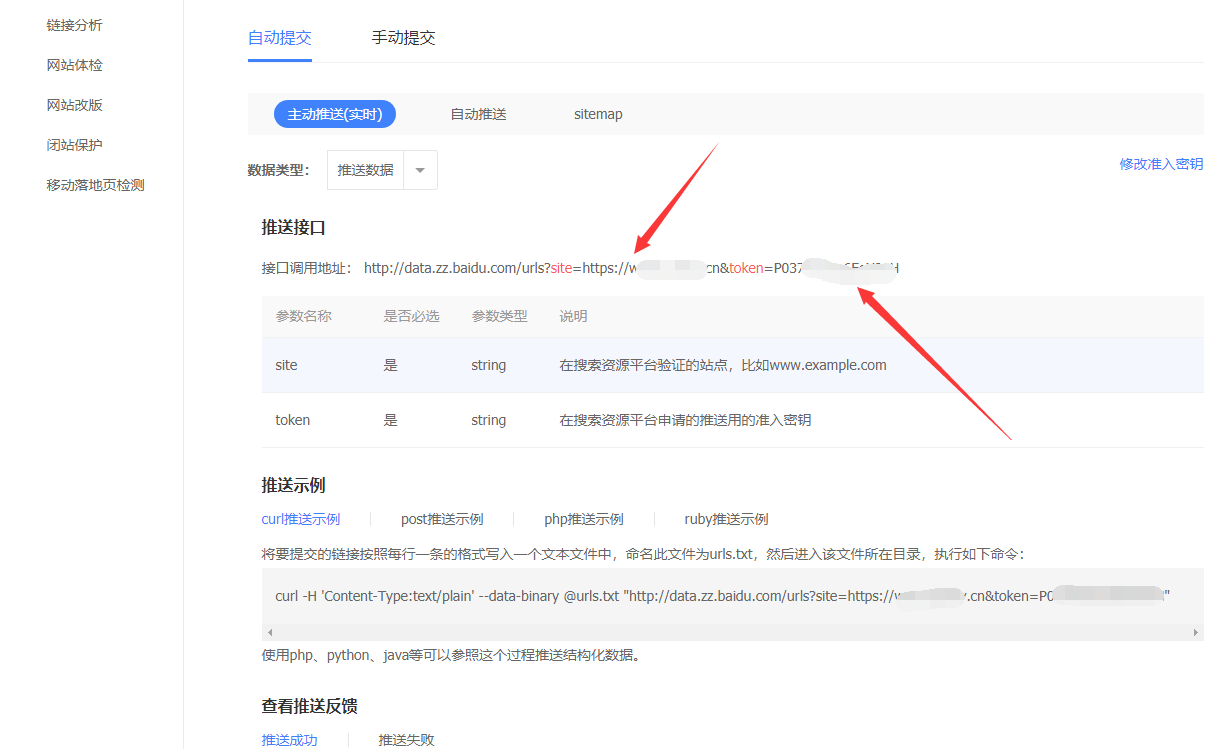Click the 查看推送反馈 section heading

310,706
